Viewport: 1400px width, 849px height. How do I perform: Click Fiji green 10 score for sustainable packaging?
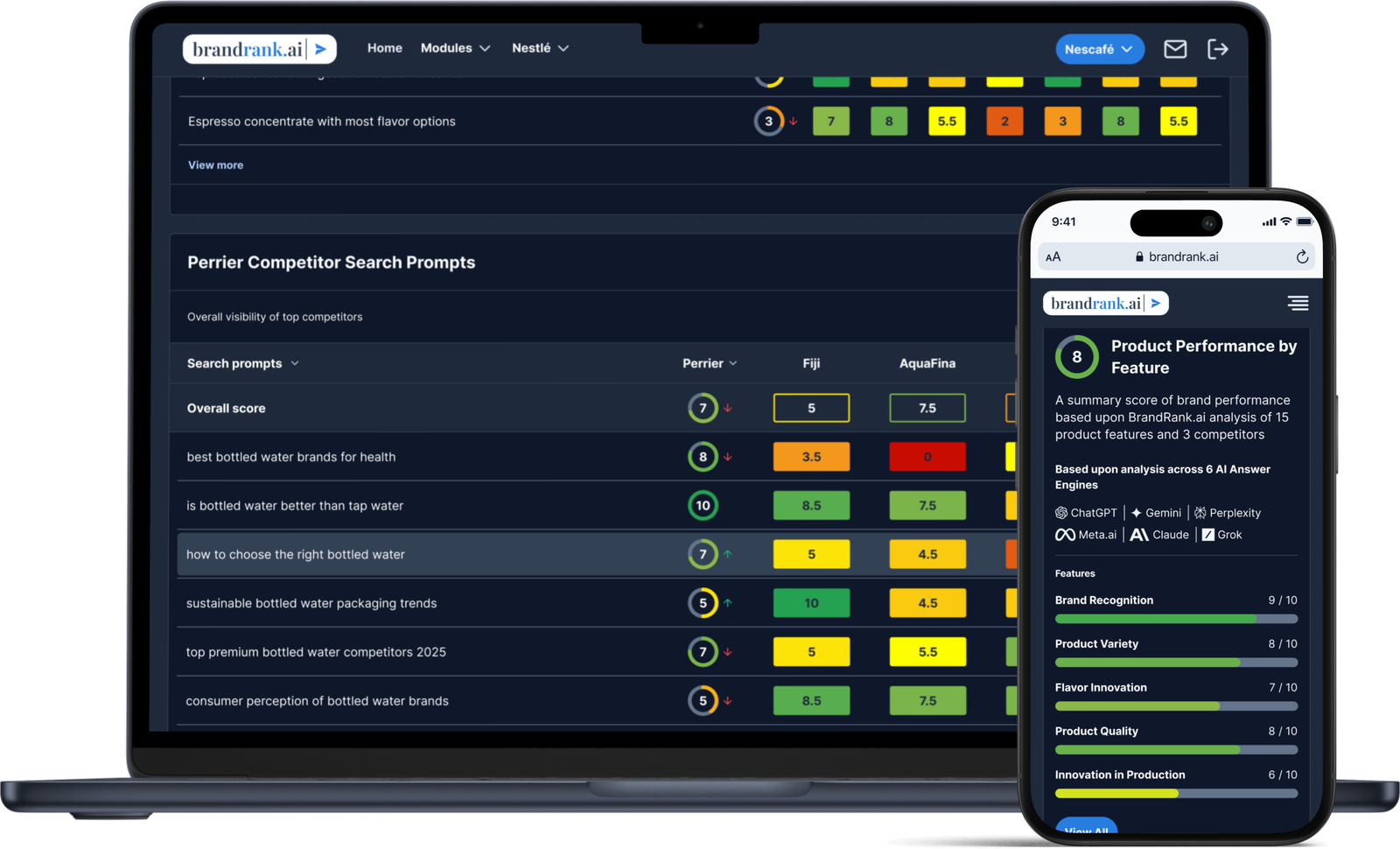[x=811, y=603]
